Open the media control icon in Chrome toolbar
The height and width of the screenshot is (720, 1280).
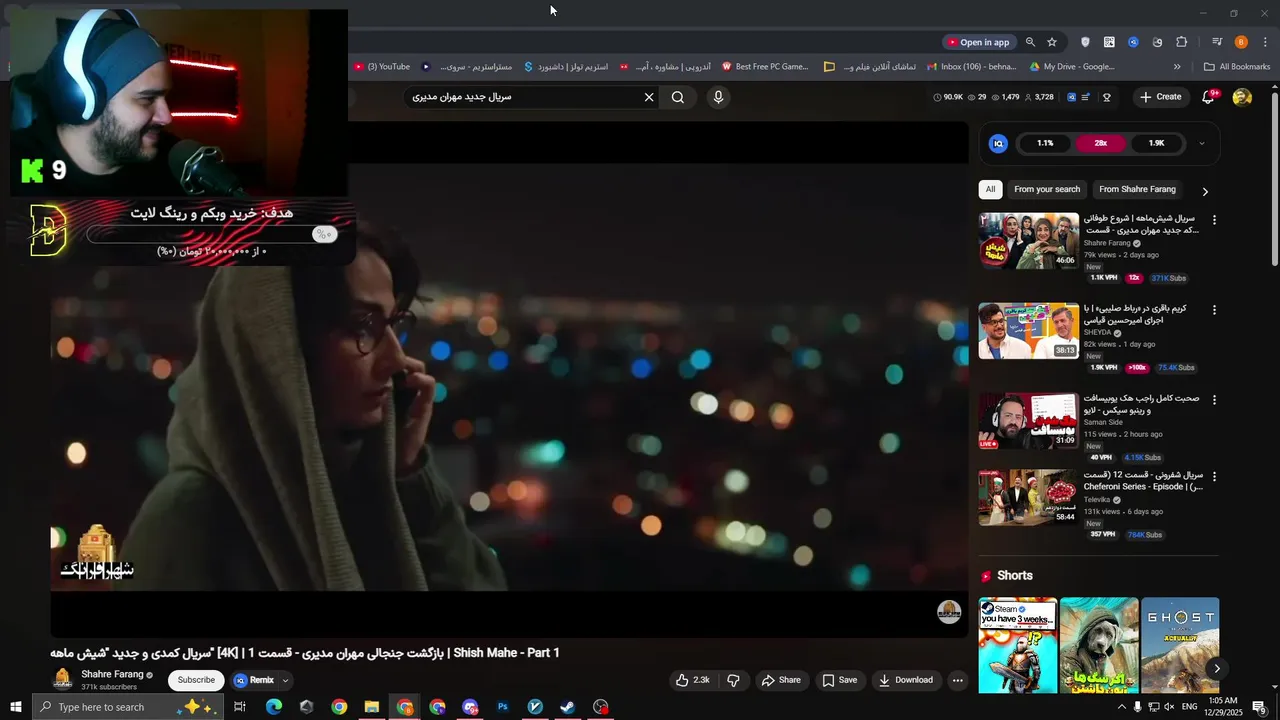pos(1217,42)
